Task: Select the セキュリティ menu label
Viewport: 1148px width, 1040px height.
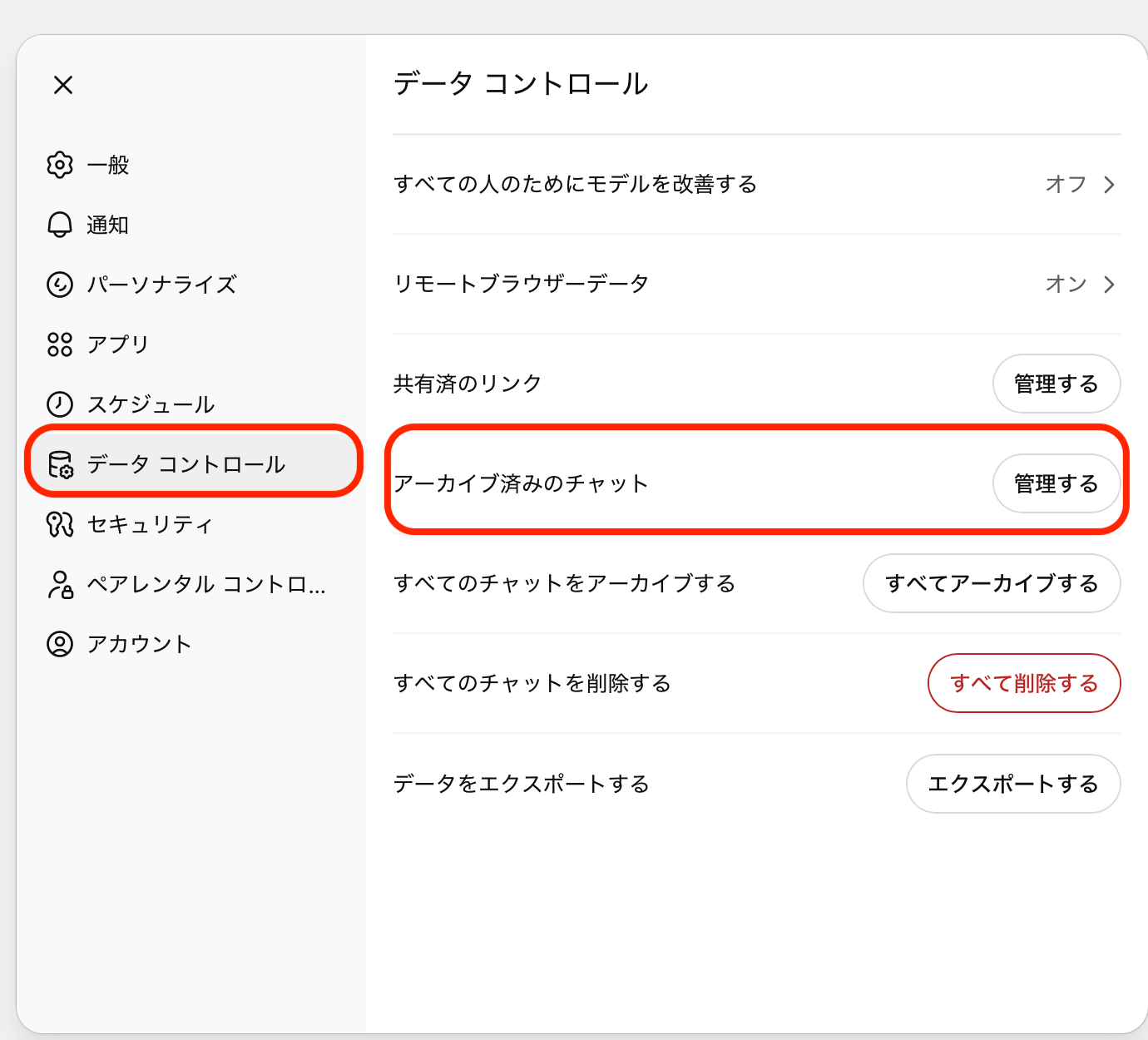Action: point(151,524)
